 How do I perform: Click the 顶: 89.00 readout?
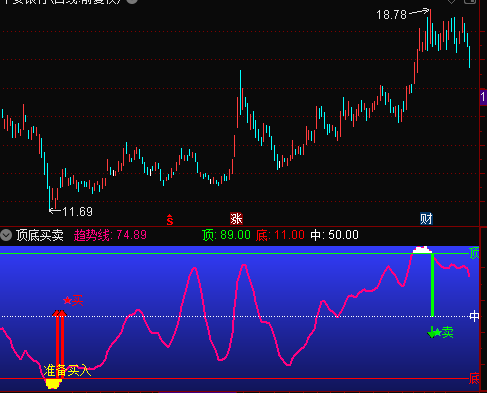click(226, 235)
